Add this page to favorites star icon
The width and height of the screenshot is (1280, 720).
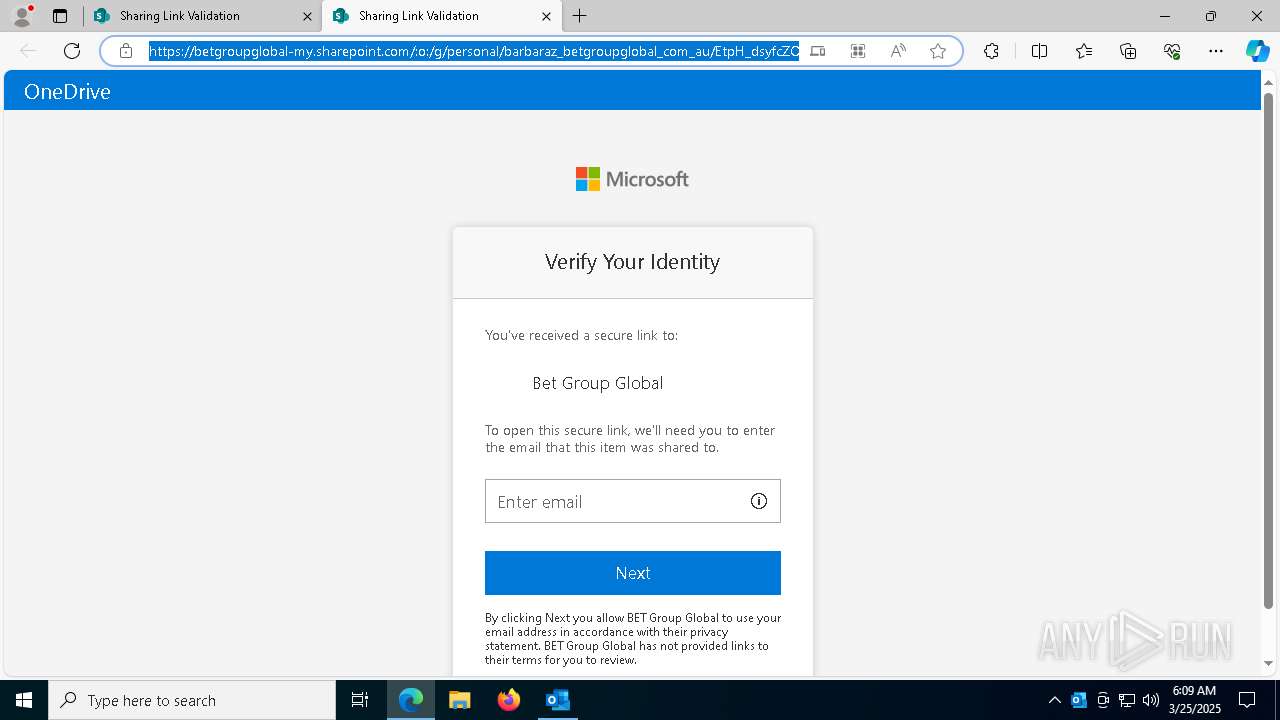point(937,51)
